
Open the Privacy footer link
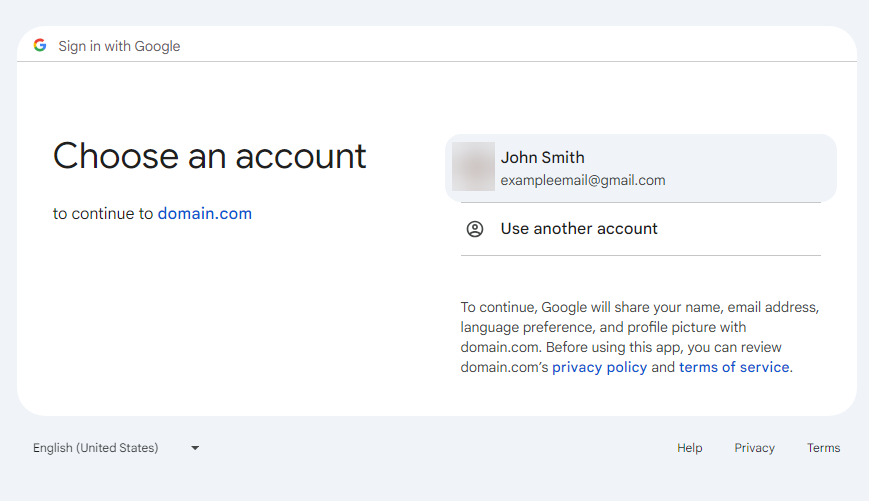[x=754, y=448]
